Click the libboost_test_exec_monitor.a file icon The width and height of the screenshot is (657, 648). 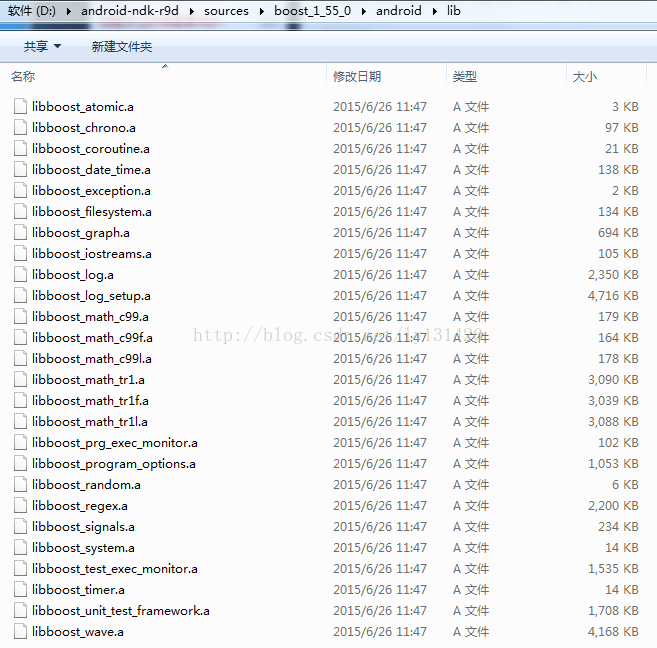coord(20,568)
